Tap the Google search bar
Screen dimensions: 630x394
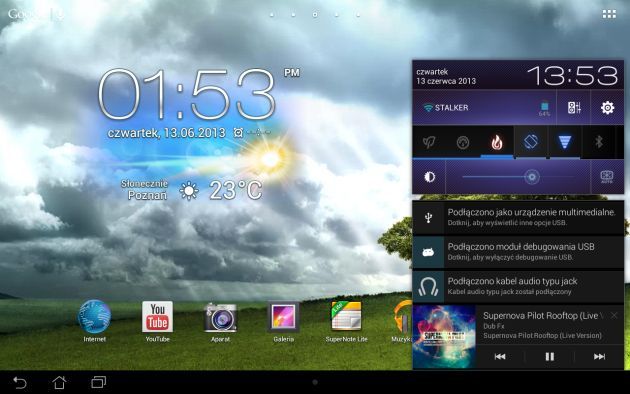coord(35,14)
